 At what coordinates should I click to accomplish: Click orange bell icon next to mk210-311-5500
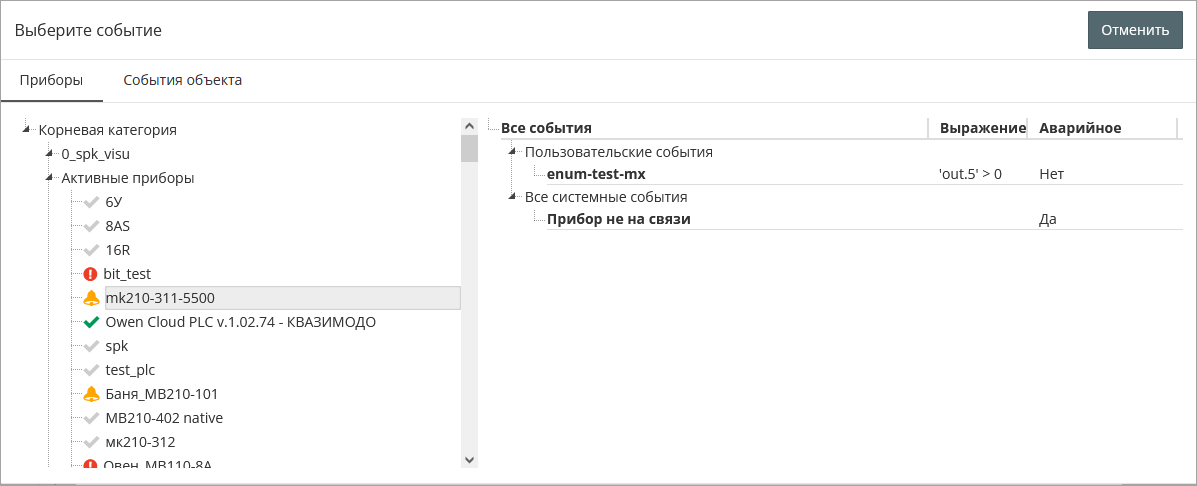tap(91, 298)
